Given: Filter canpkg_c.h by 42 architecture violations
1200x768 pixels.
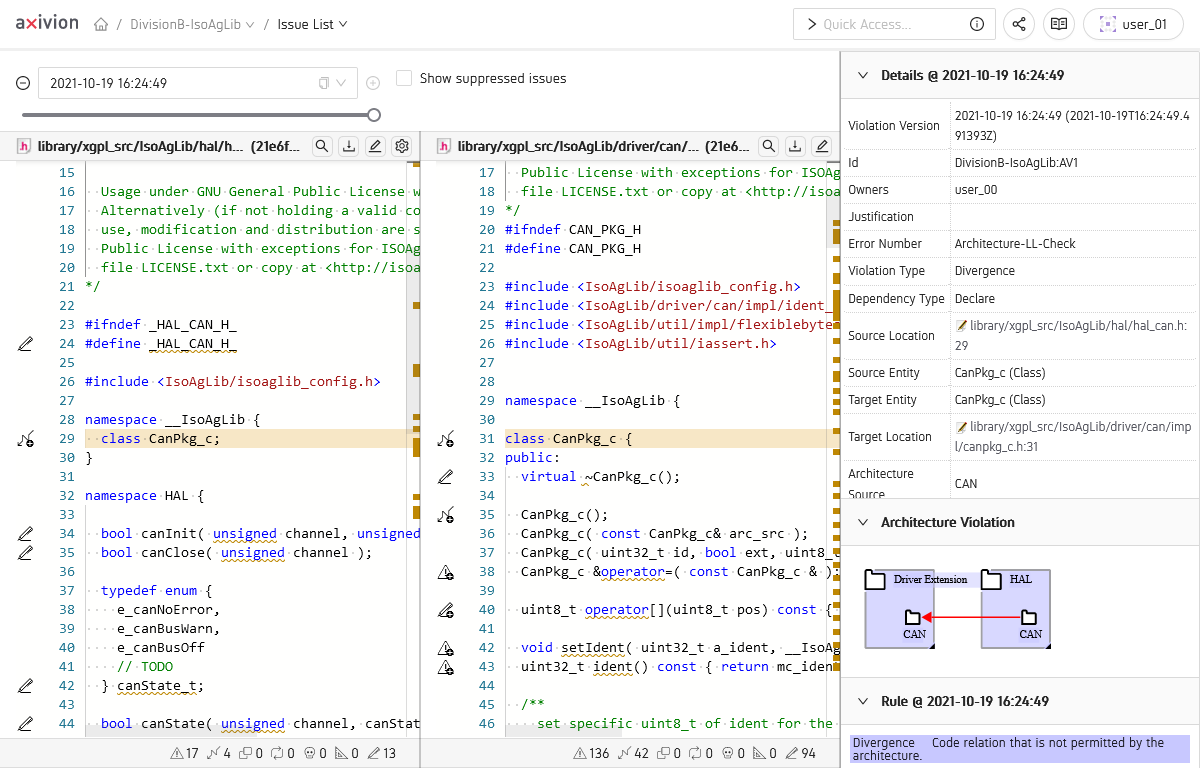Looking at the screenshot, I should (634, 753).
